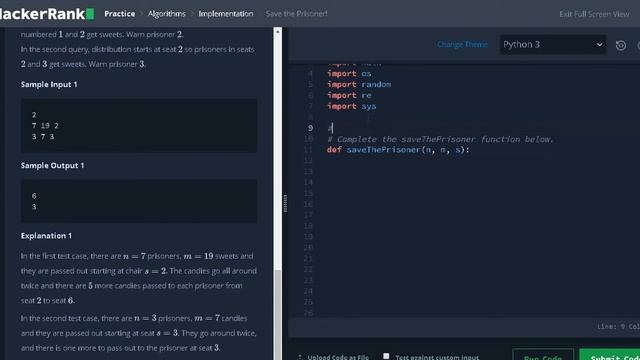The height and width of the screenshot is (360, 640).
Task: Click '7 19 2' in sample input
Action: [45, 126]
